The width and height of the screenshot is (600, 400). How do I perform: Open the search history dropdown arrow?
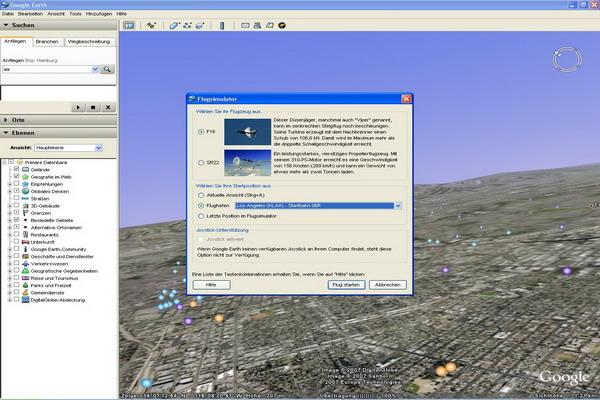95,69
